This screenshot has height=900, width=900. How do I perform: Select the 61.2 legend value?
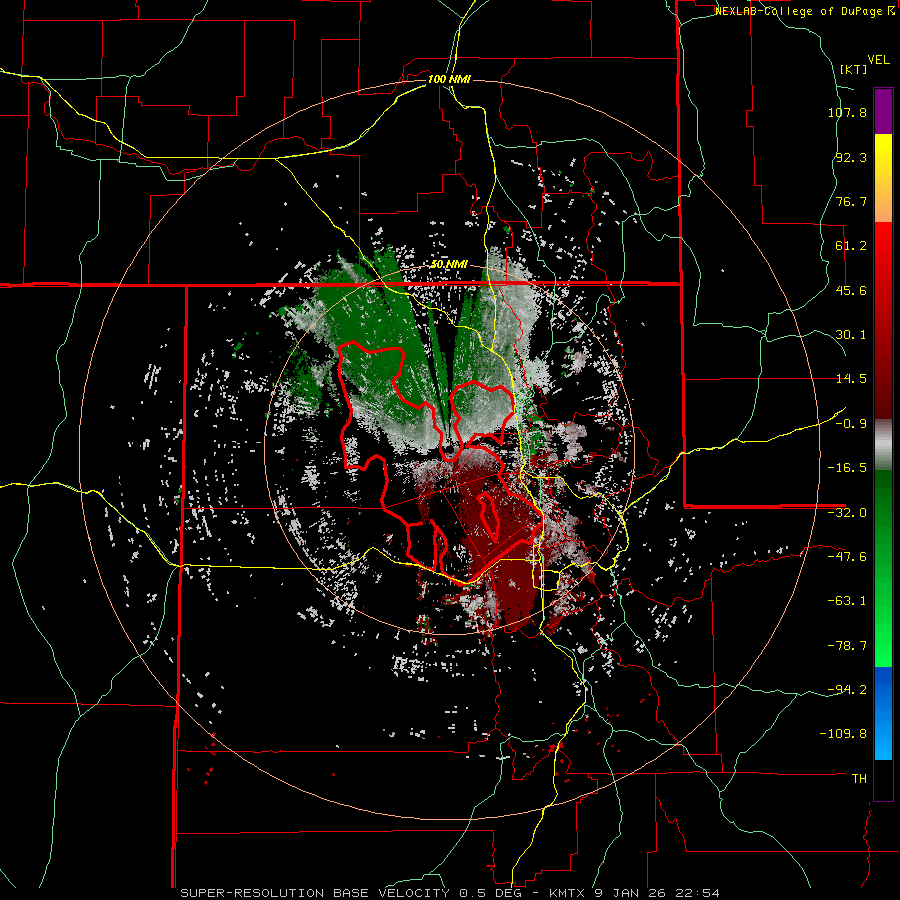851,246
